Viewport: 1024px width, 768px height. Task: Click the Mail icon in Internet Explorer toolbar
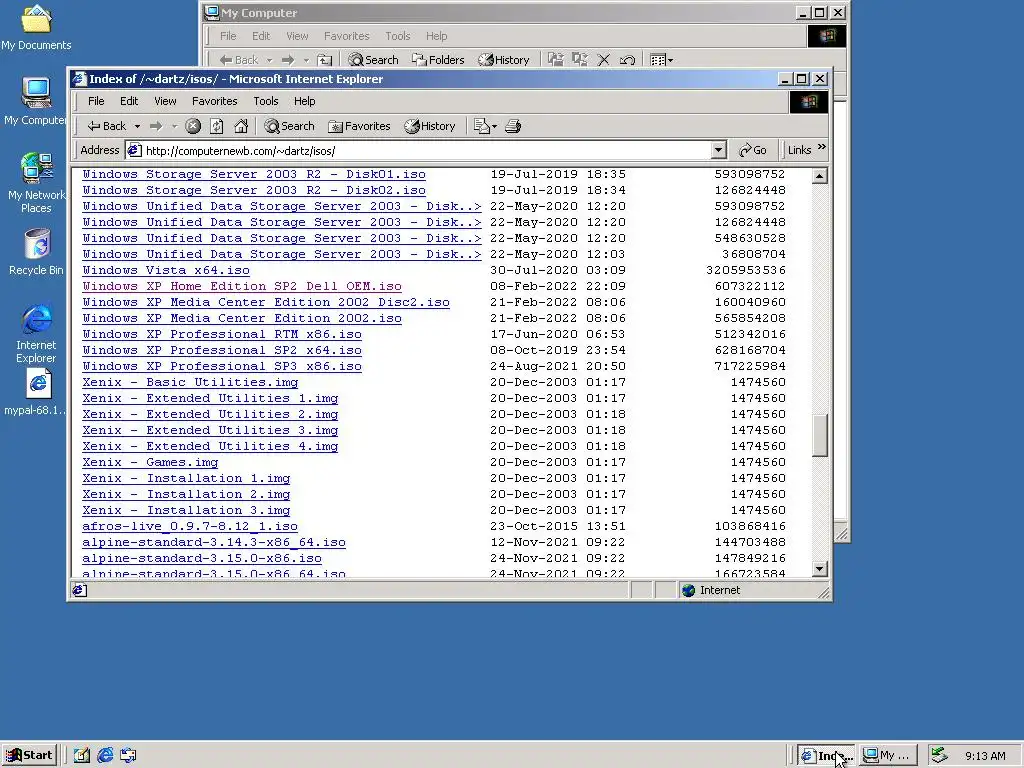tap(481, 126)
